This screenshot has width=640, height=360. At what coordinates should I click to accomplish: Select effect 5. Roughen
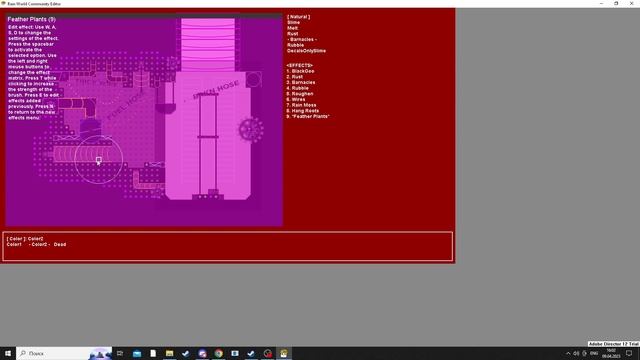click(300, 94)
